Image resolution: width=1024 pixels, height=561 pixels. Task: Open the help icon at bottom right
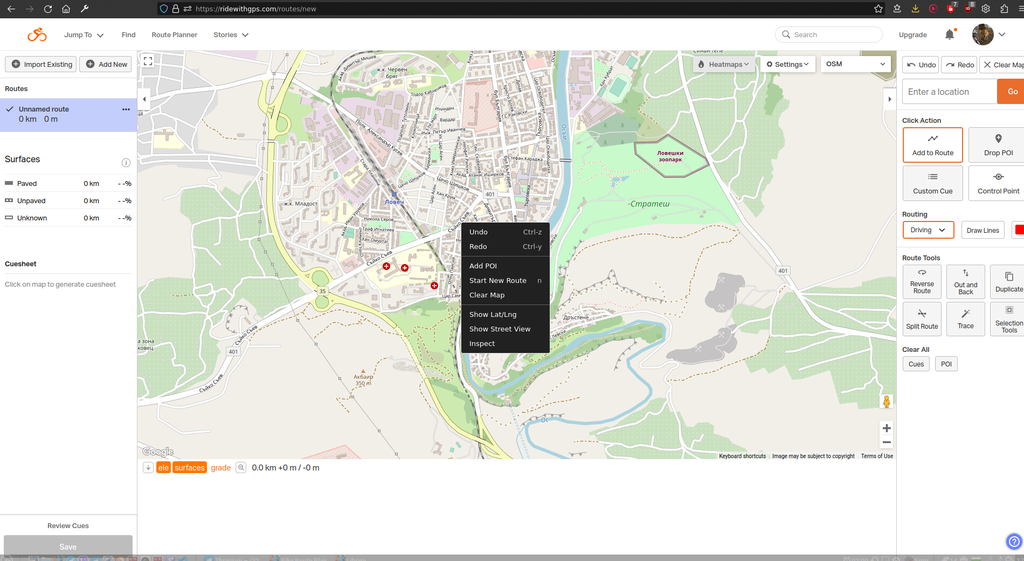[x=1013, y=542]
